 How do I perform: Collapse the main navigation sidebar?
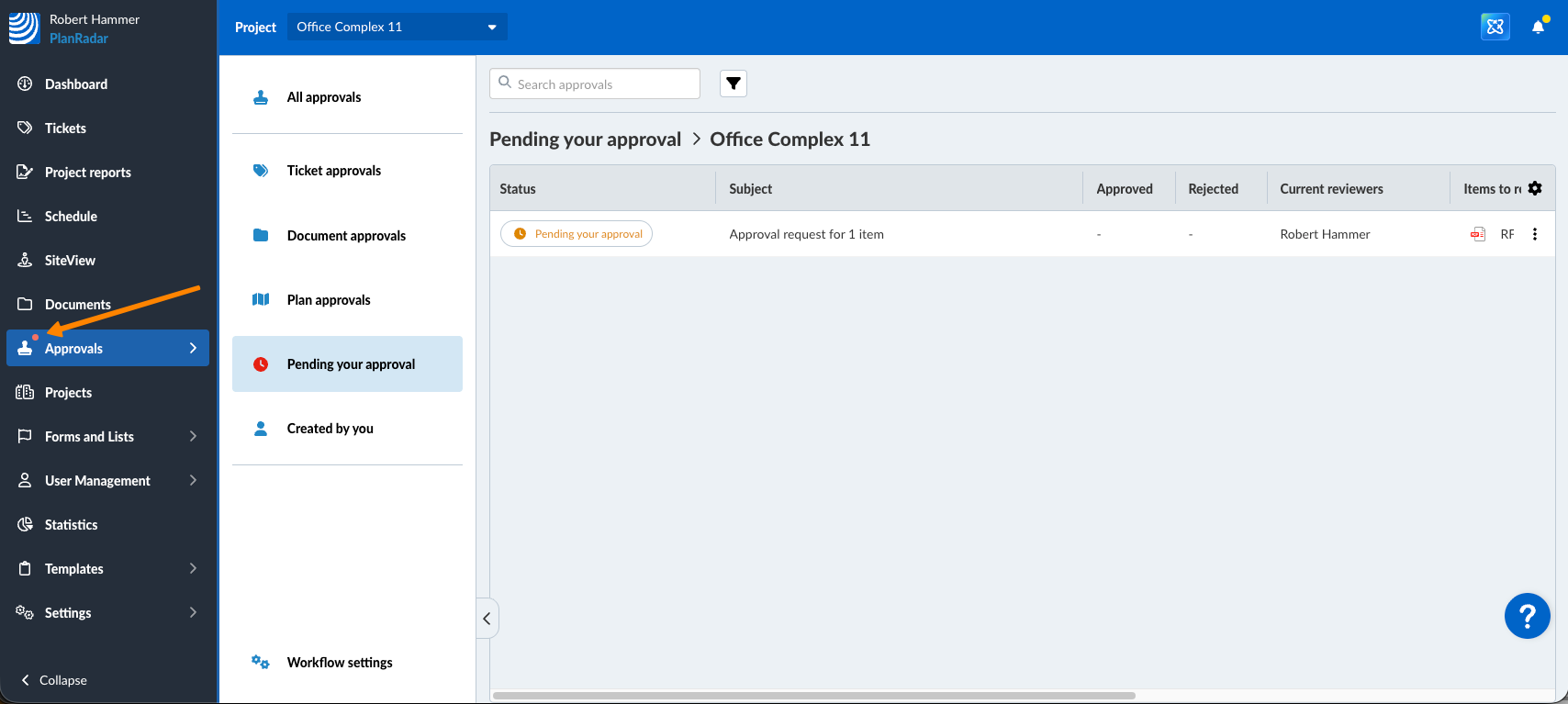point(55,680)
